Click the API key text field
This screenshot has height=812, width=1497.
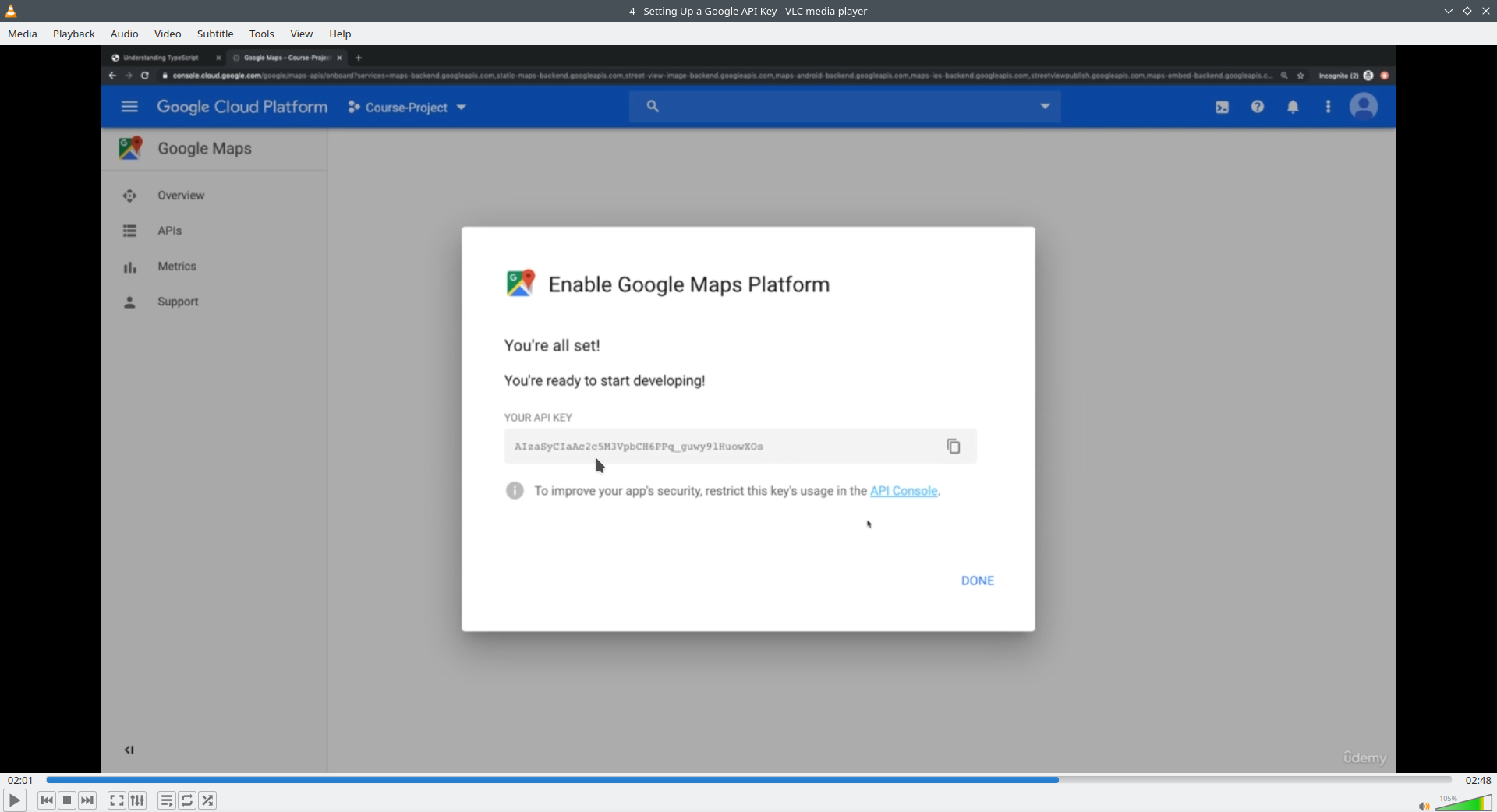[x=740, y=447]
